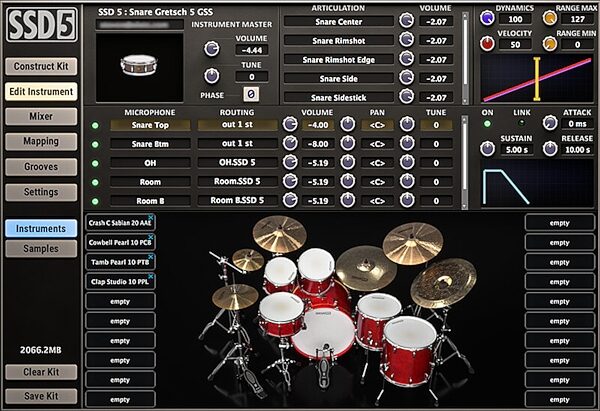Open the OH.SSD 5 routing dropdown

[x=237, y=162]
